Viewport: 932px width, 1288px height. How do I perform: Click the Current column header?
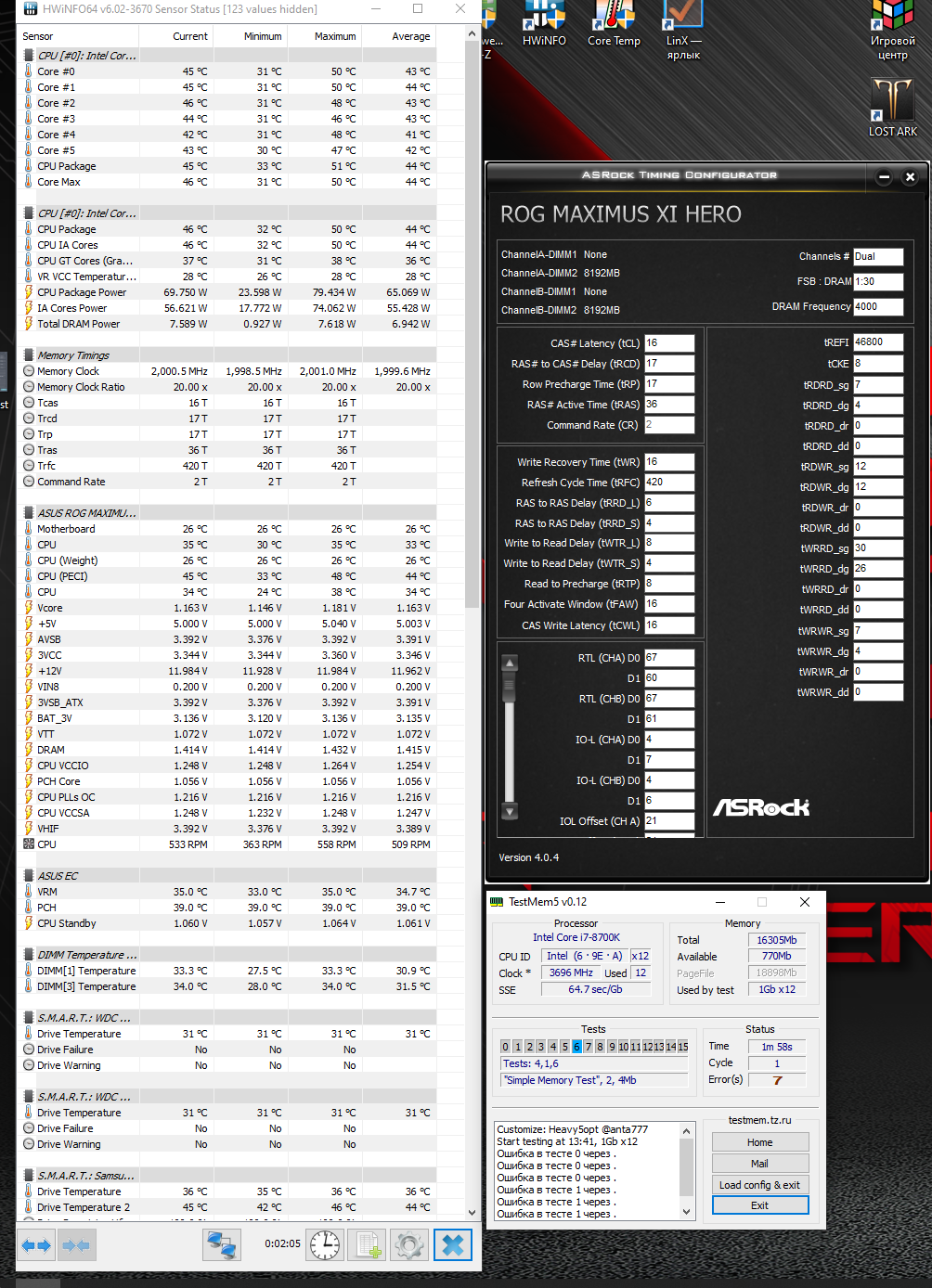click(x=176, y=36)
